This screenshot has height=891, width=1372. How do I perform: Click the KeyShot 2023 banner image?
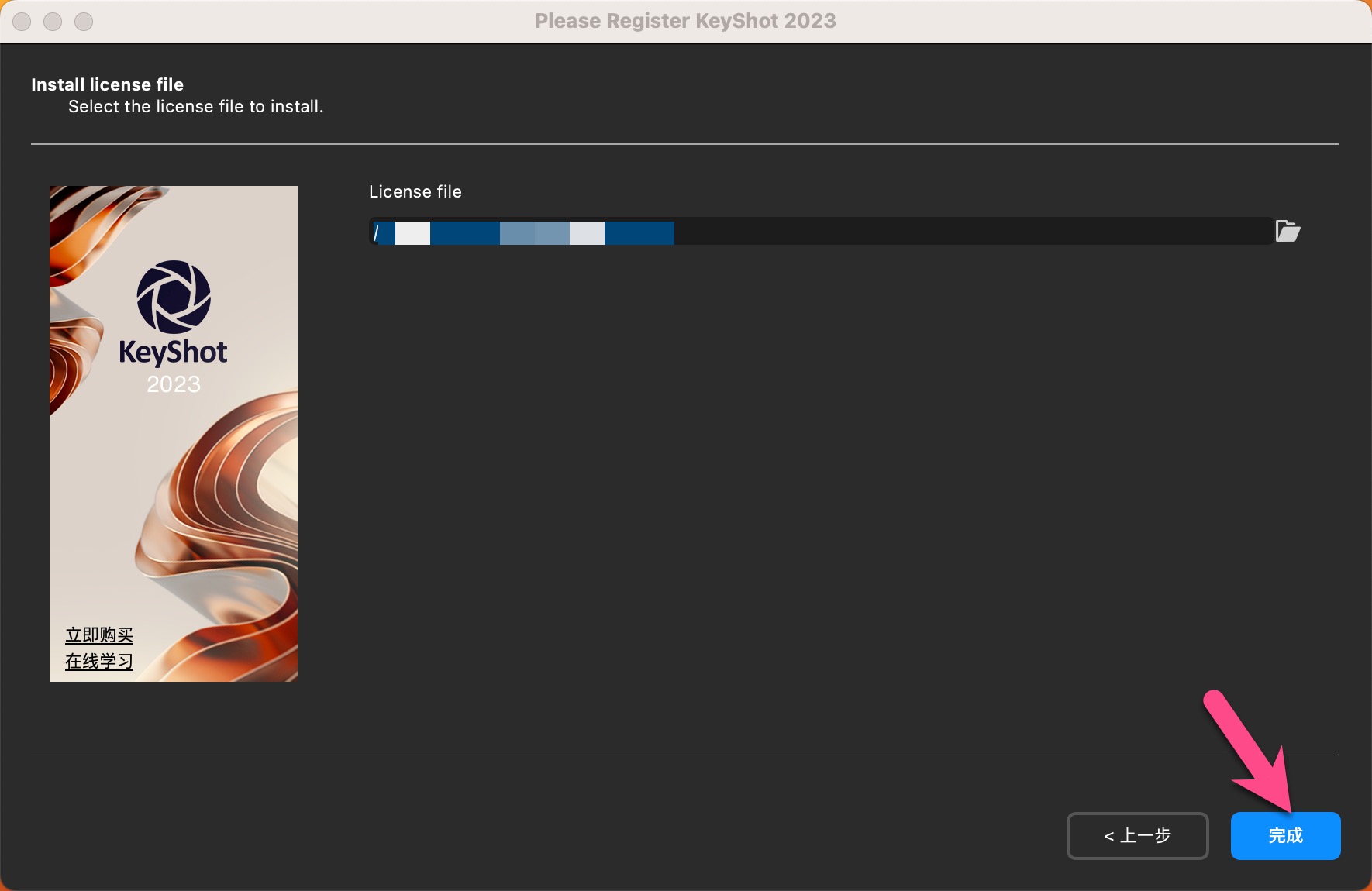point(174,434)
